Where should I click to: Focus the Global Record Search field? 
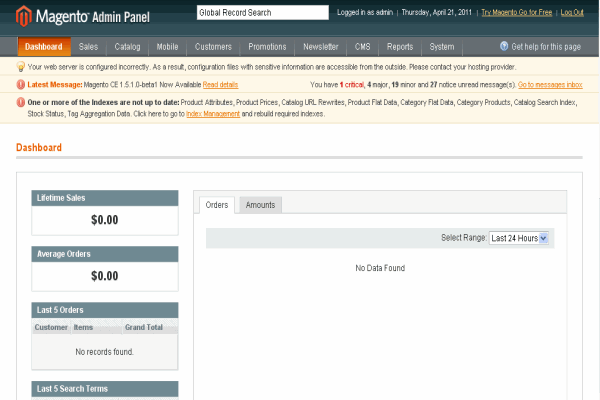tap(262, 13)
